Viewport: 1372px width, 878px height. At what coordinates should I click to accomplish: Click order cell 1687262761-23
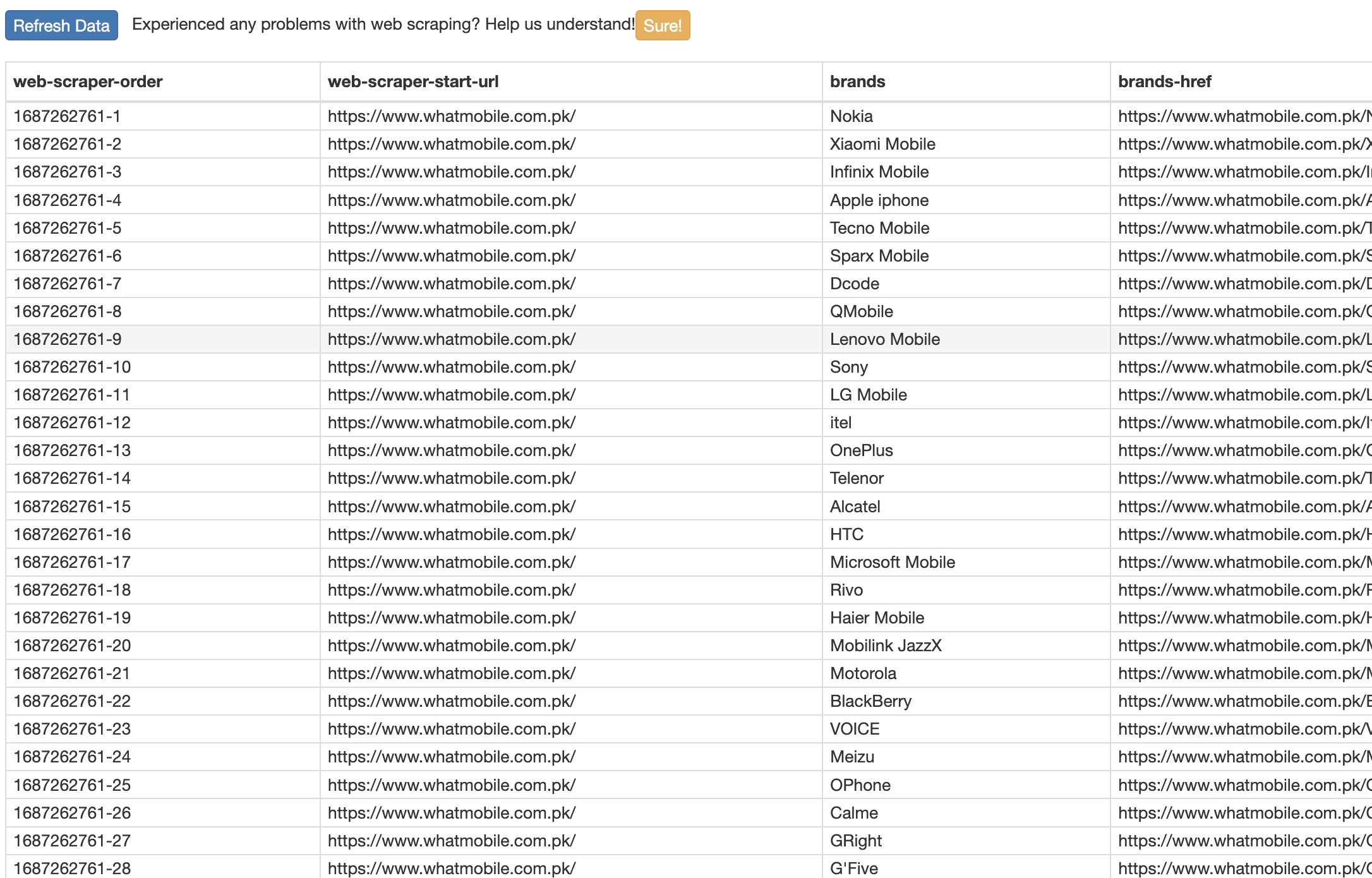coord(163,729)
